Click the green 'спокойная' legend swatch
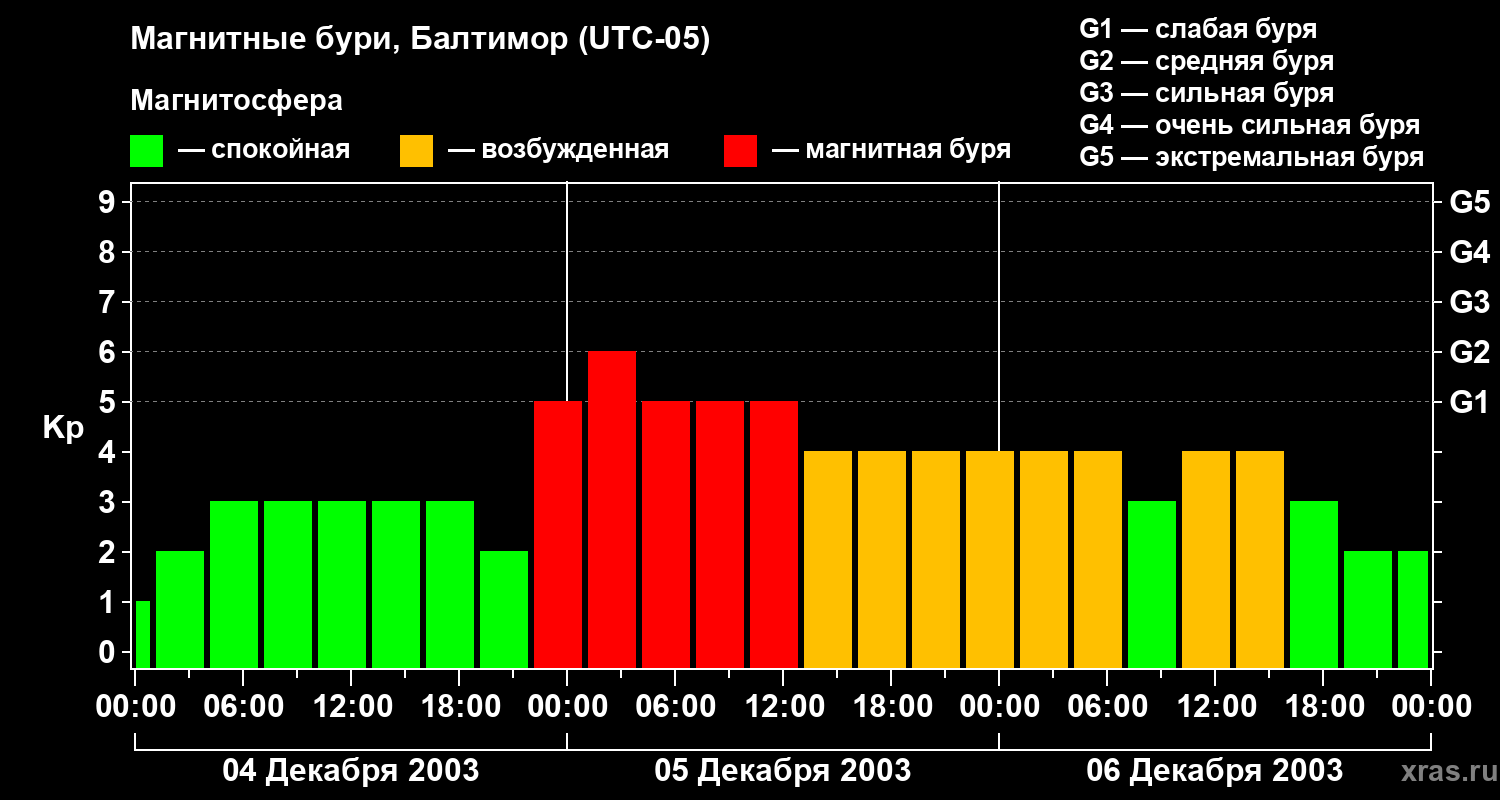Viewport: 1500px width, 800px height. [147, 151]
